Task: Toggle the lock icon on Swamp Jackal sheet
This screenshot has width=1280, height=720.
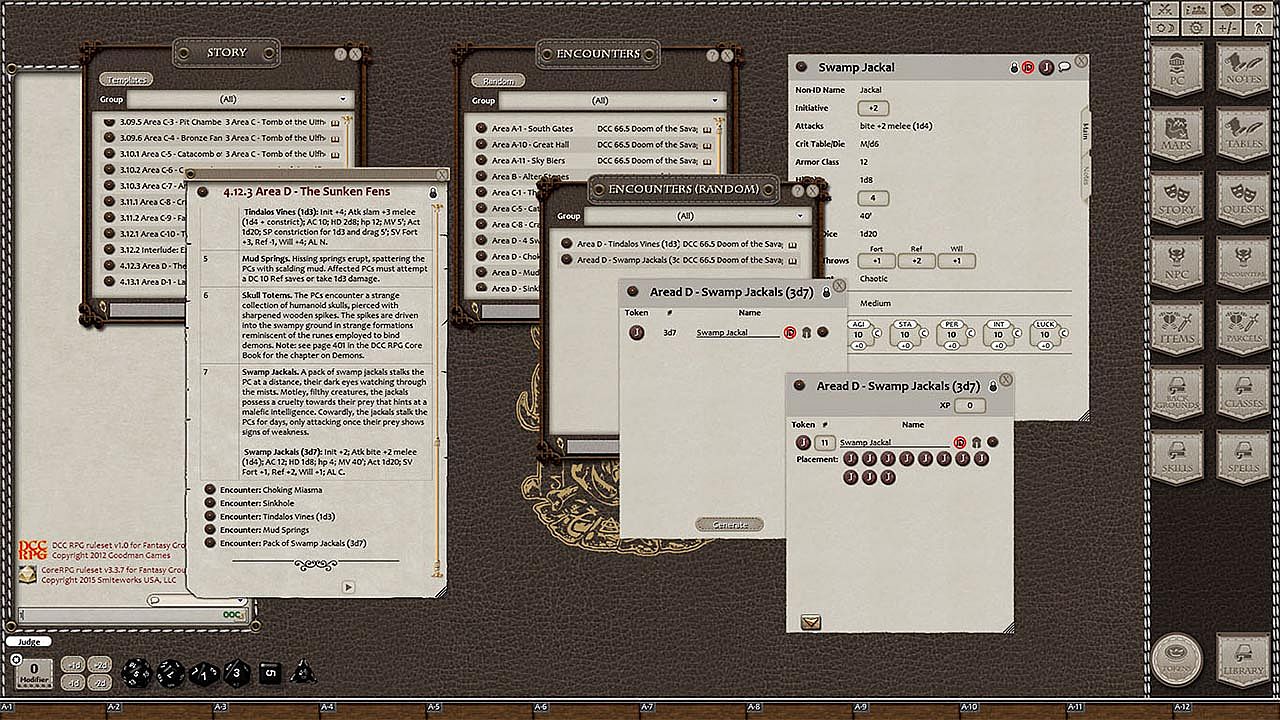Action: pos(1014,67)
